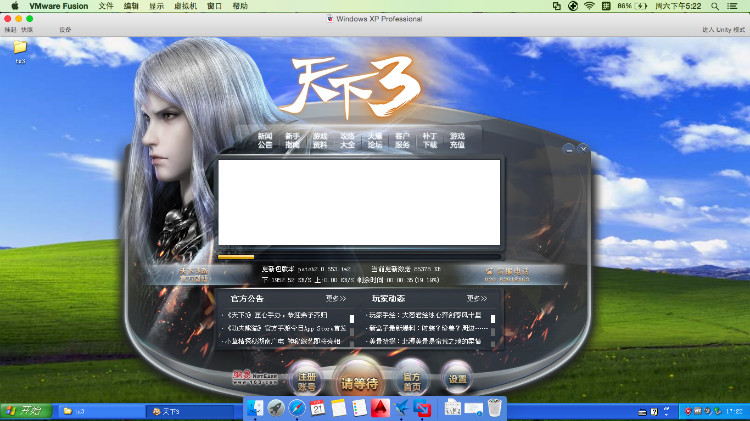The width and height of the screenshot is (750, 421).
Task: Click the VMware 设置 settings toolbar item
Action: (x=65, y=29)
